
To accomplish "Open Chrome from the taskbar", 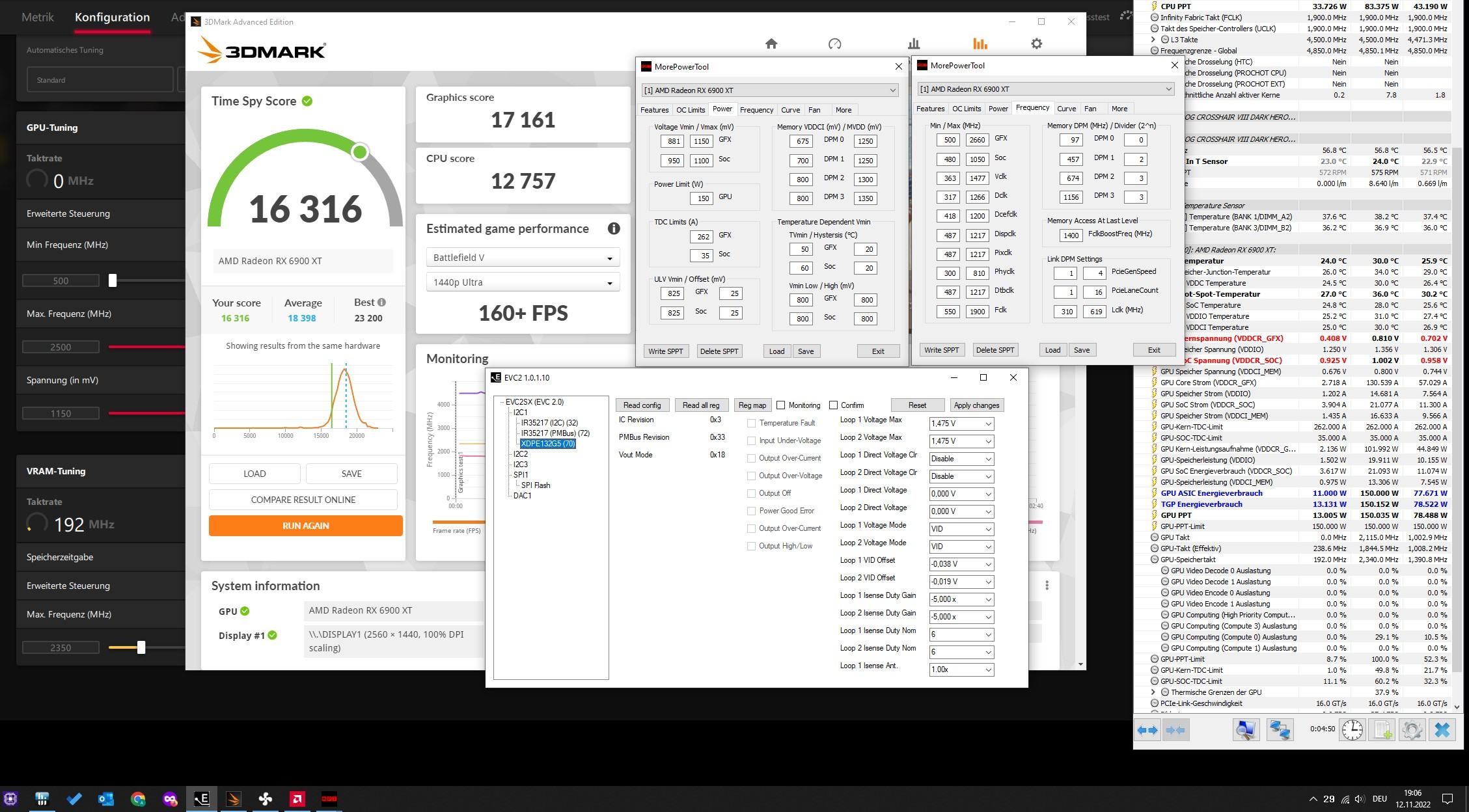I will (138, 798).
